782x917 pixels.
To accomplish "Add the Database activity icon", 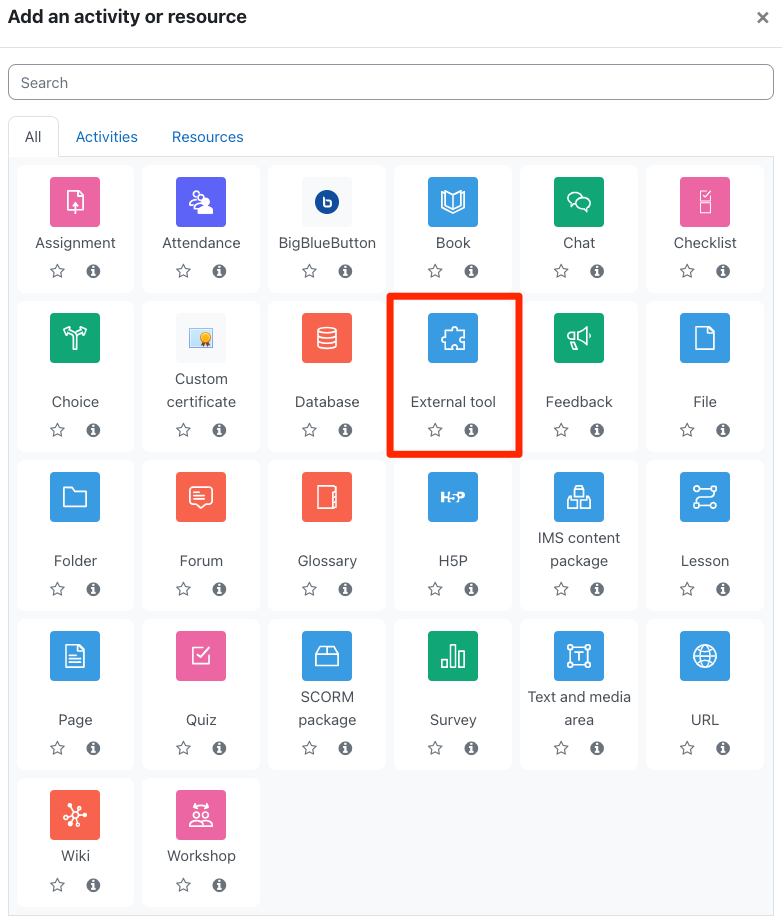I will click(327, 338).
